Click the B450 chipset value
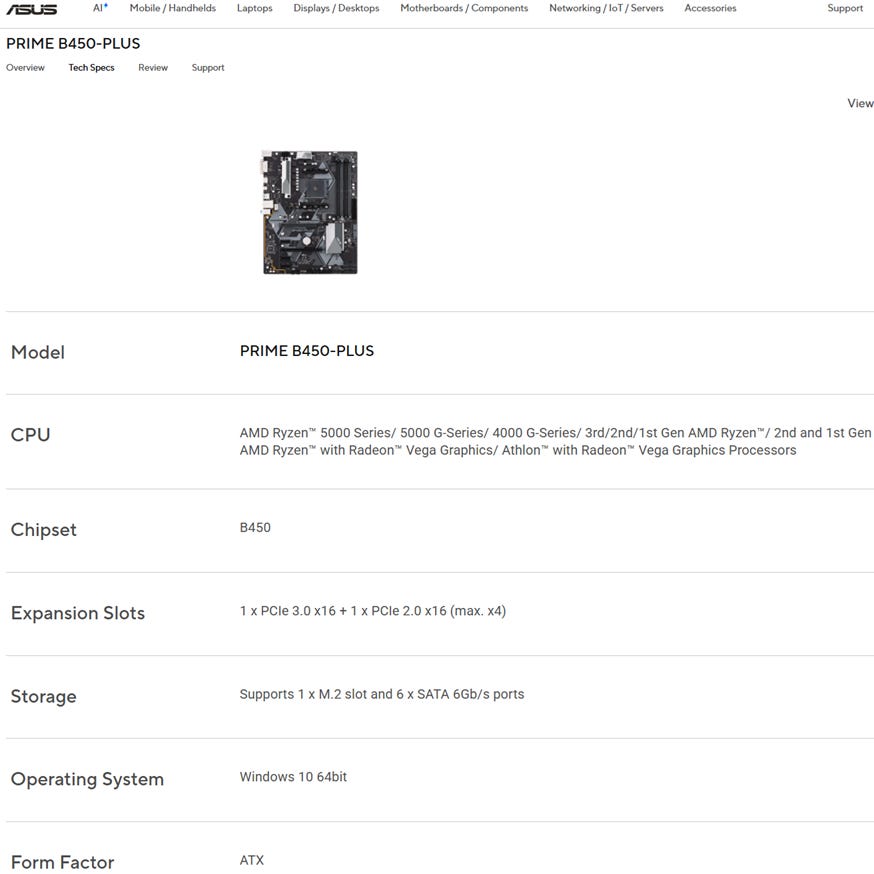Image resolution: width=874 pixels, height=874 pixels. [255, 527]
